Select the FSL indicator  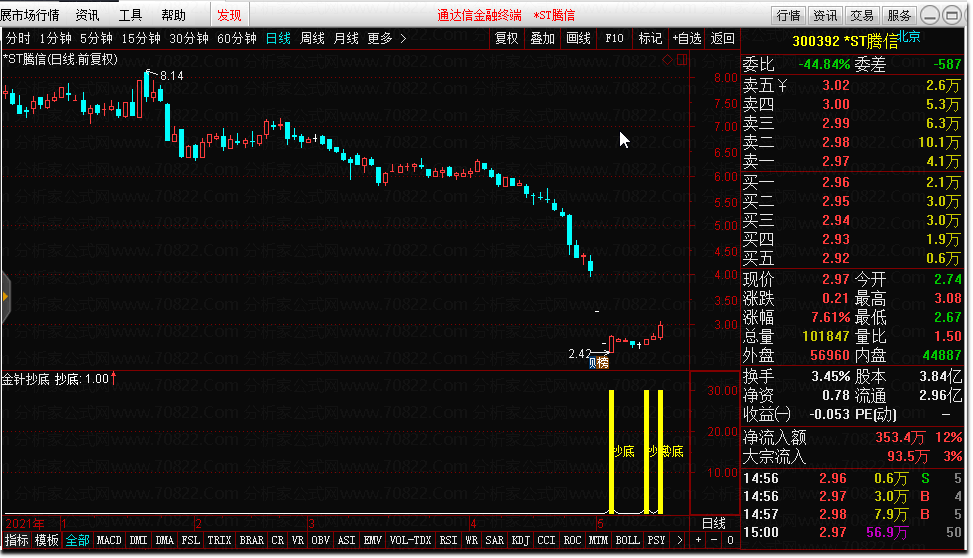pos(191,540)
